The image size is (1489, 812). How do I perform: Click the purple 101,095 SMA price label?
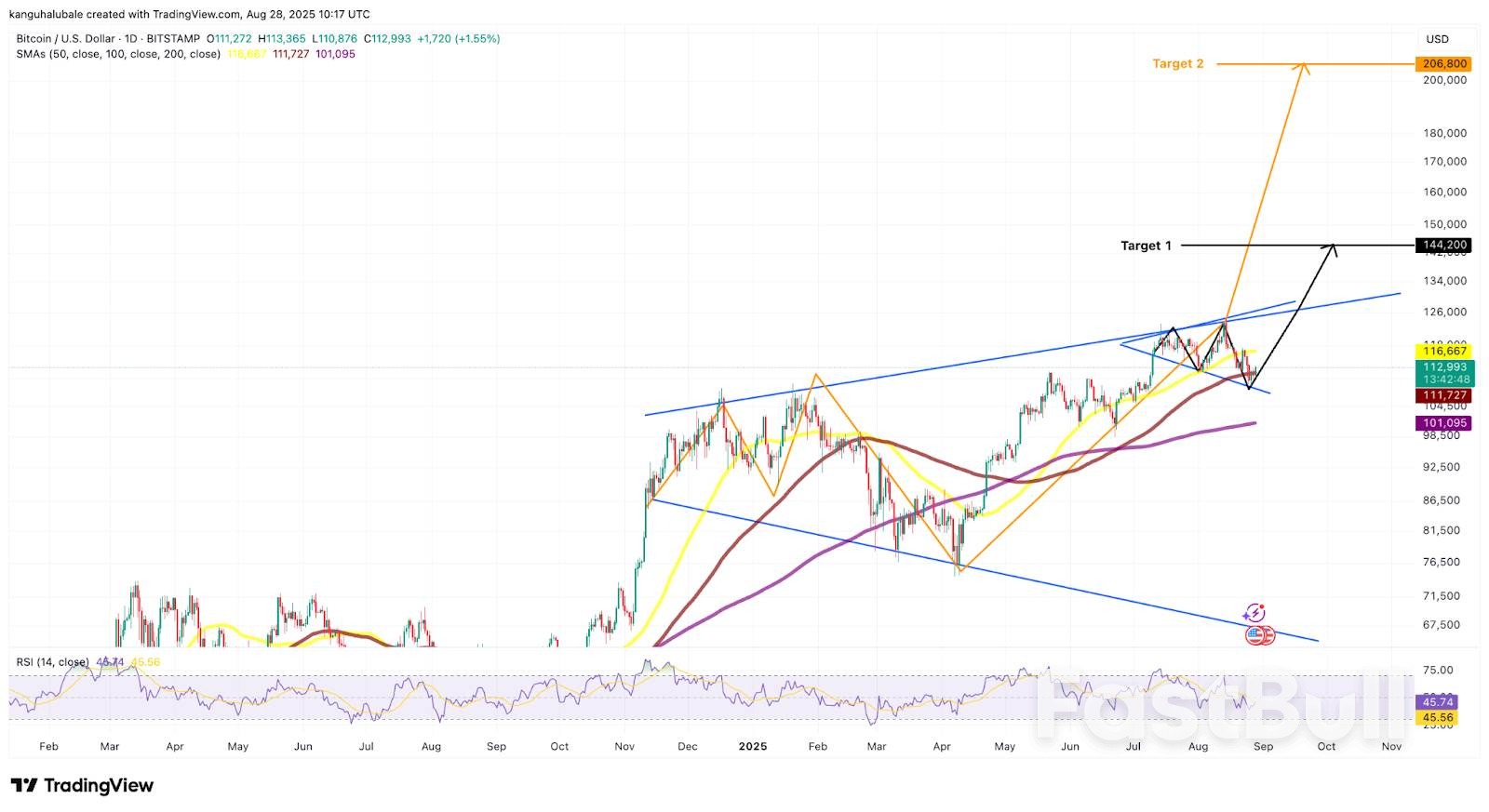(x=1444, y=423)
